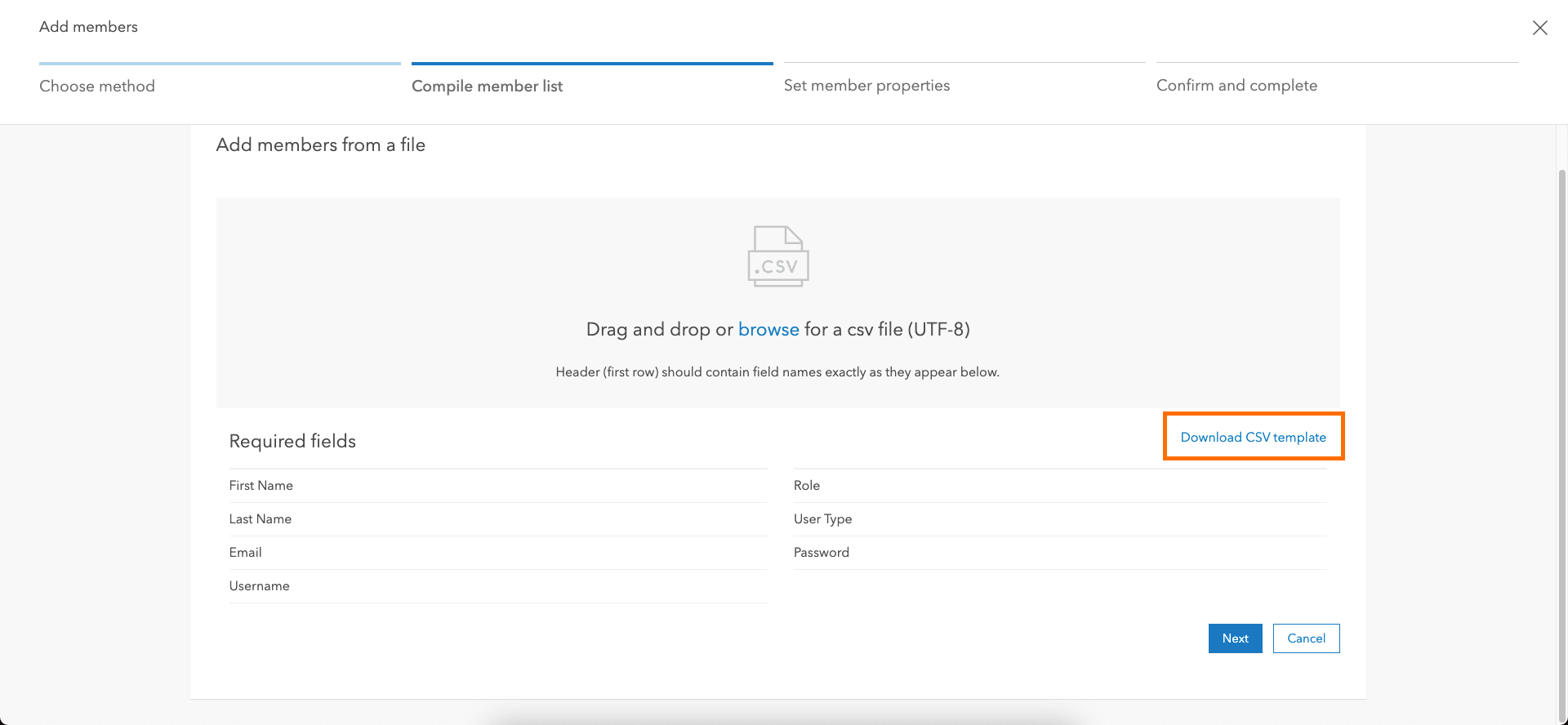Click the browse link for csv file
The height and width of the screenshot is (725, 1568).
coord(768,329)
